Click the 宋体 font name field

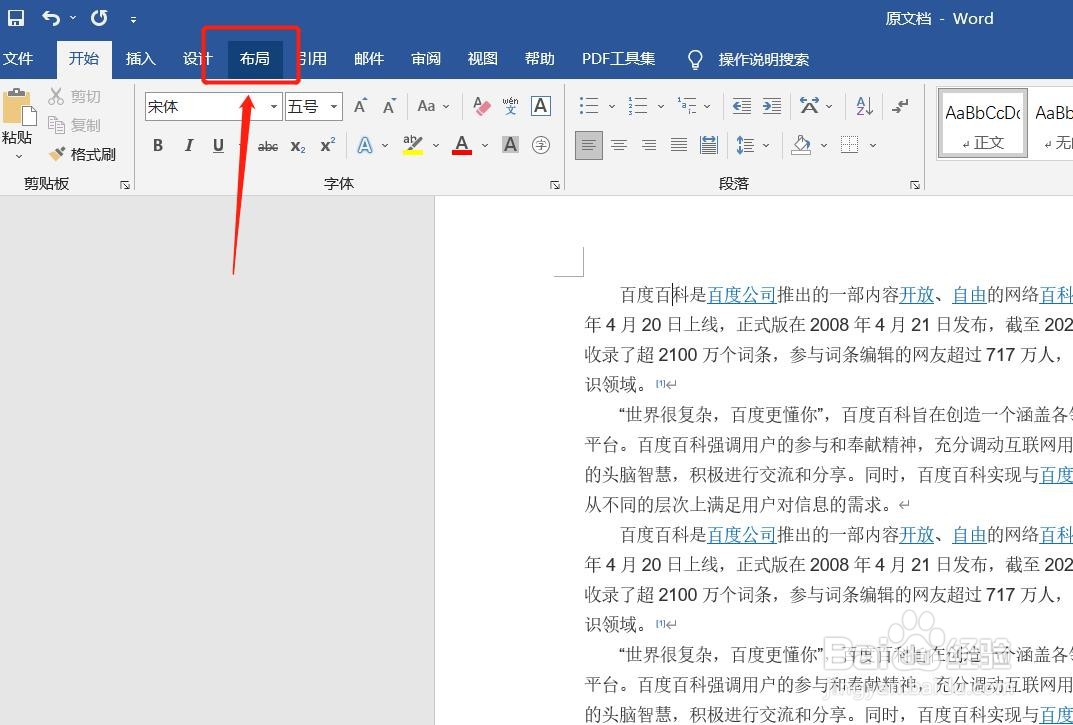[205, 107]
